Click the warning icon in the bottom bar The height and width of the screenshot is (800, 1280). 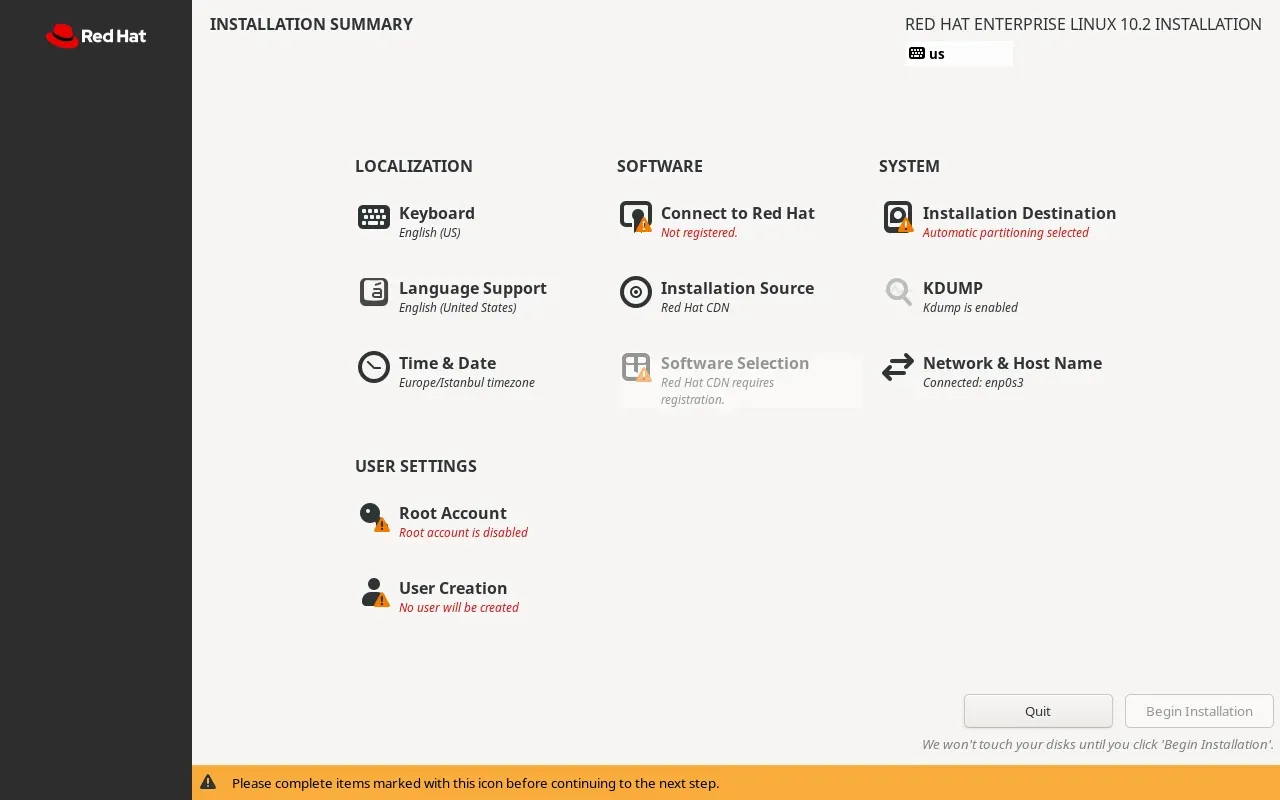(x=208, y=782)
